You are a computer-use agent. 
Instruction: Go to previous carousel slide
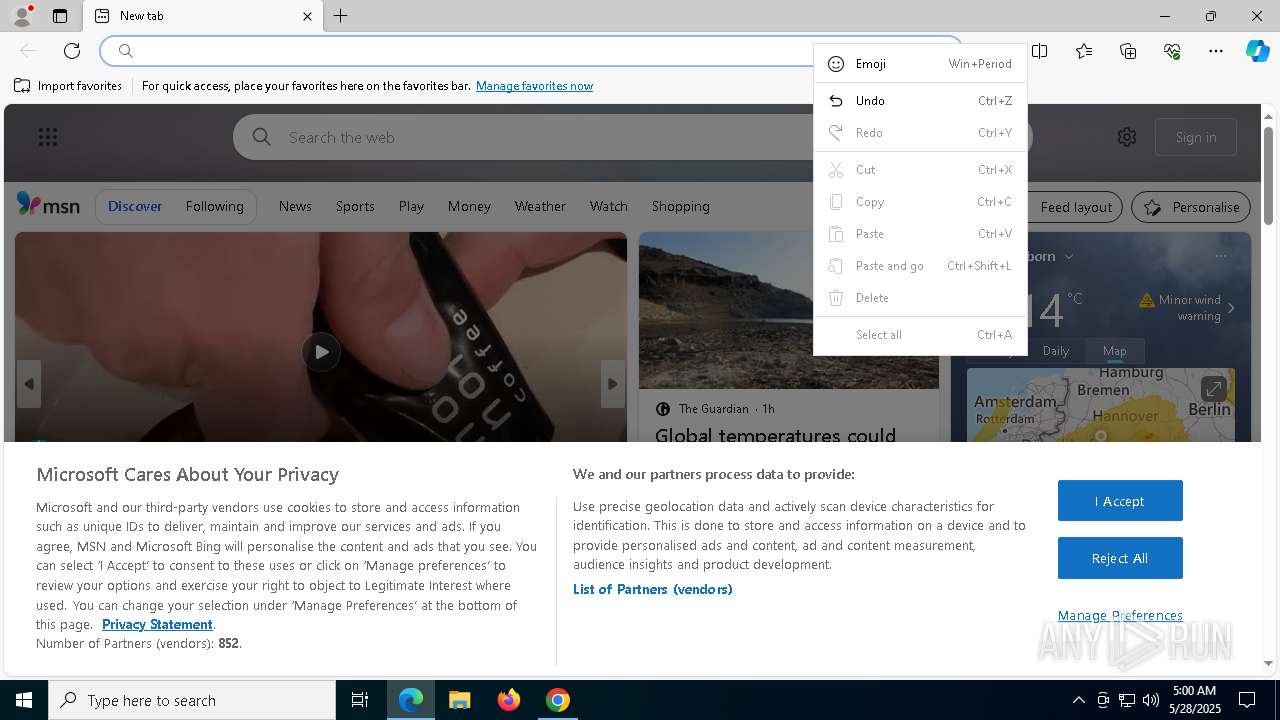[28, 384]
